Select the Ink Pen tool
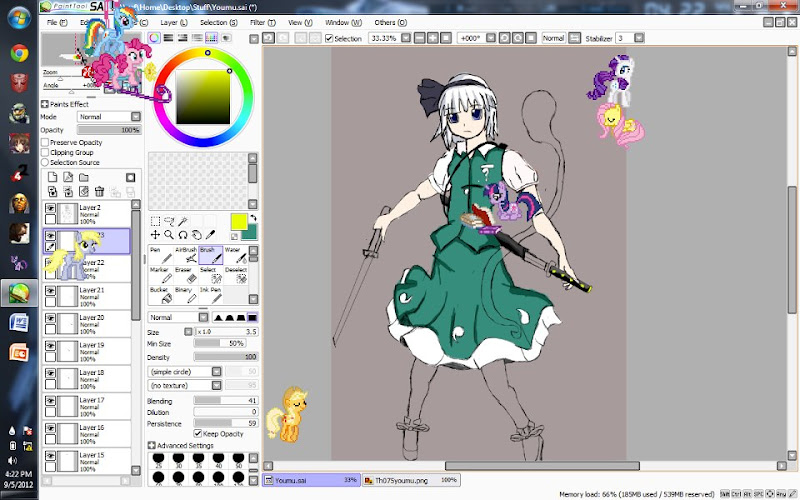Image resolution: width=800 pixels, height=500 pixels. (x=210, y=295)
